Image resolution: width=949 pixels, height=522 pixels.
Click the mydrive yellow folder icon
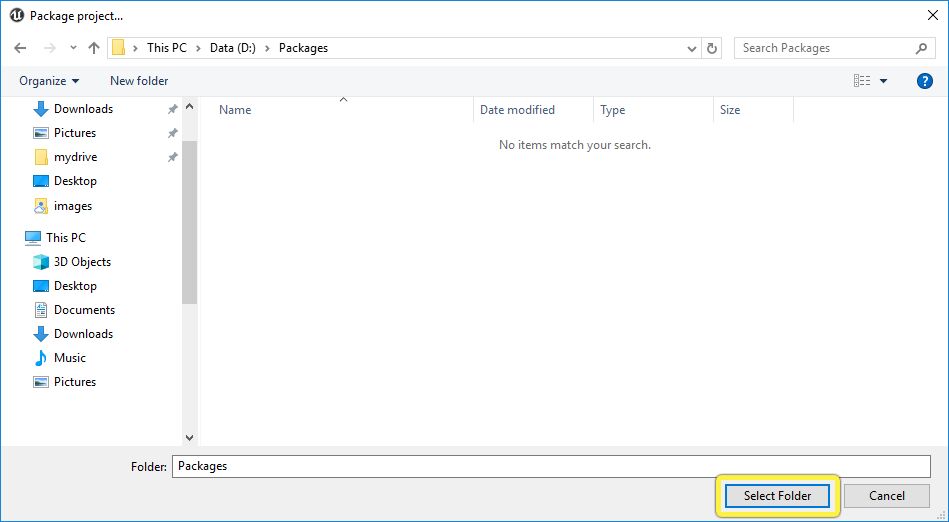(41, 157)
